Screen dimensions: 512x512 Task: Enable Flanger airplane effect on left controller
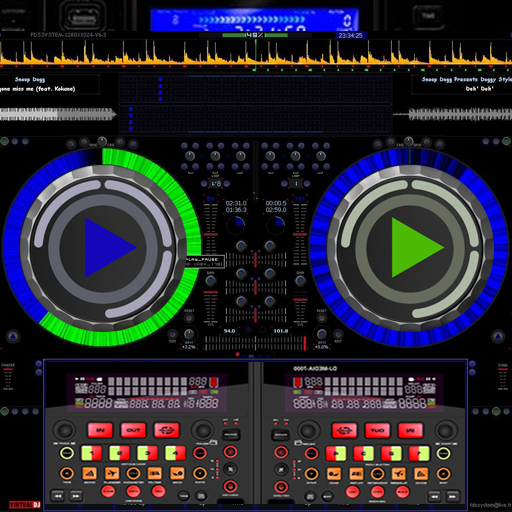[x=112, y=473]
